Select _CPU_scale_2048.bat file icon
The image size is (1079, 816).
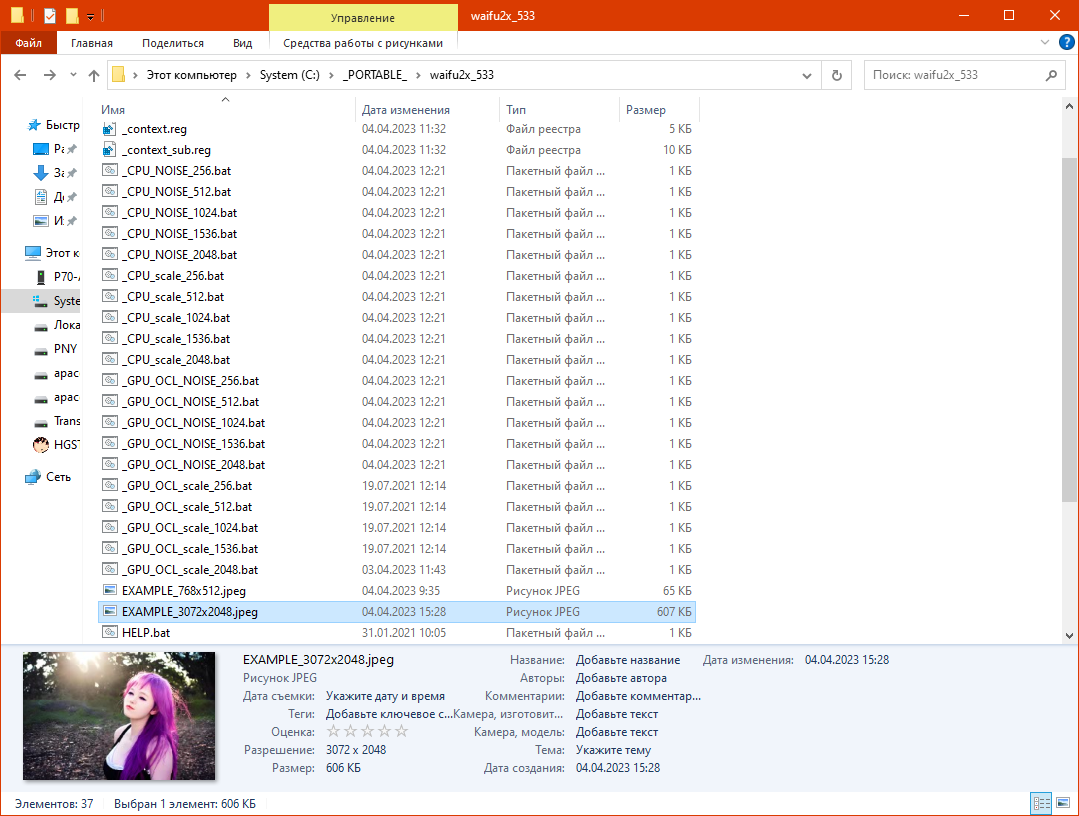pos(109,359)
